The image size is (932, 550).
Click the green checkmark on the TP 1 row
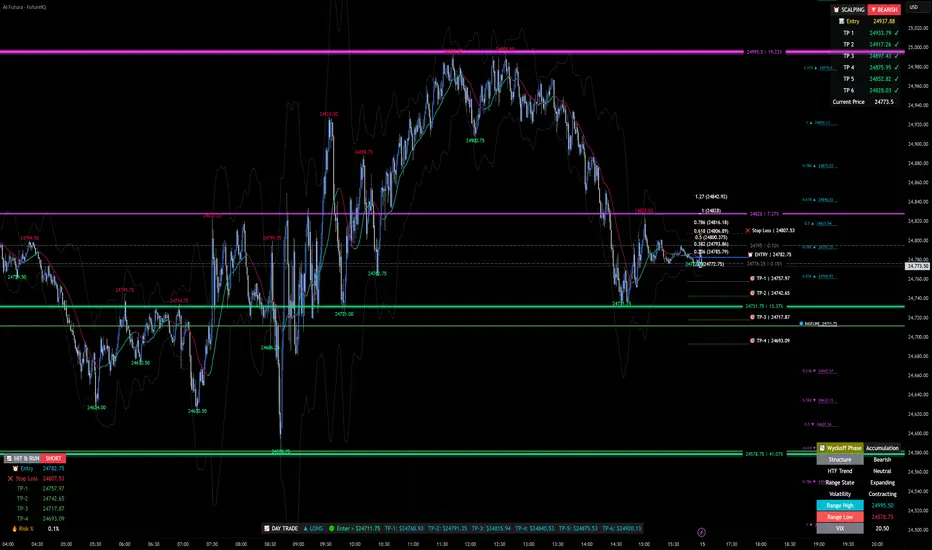point(896,33)
